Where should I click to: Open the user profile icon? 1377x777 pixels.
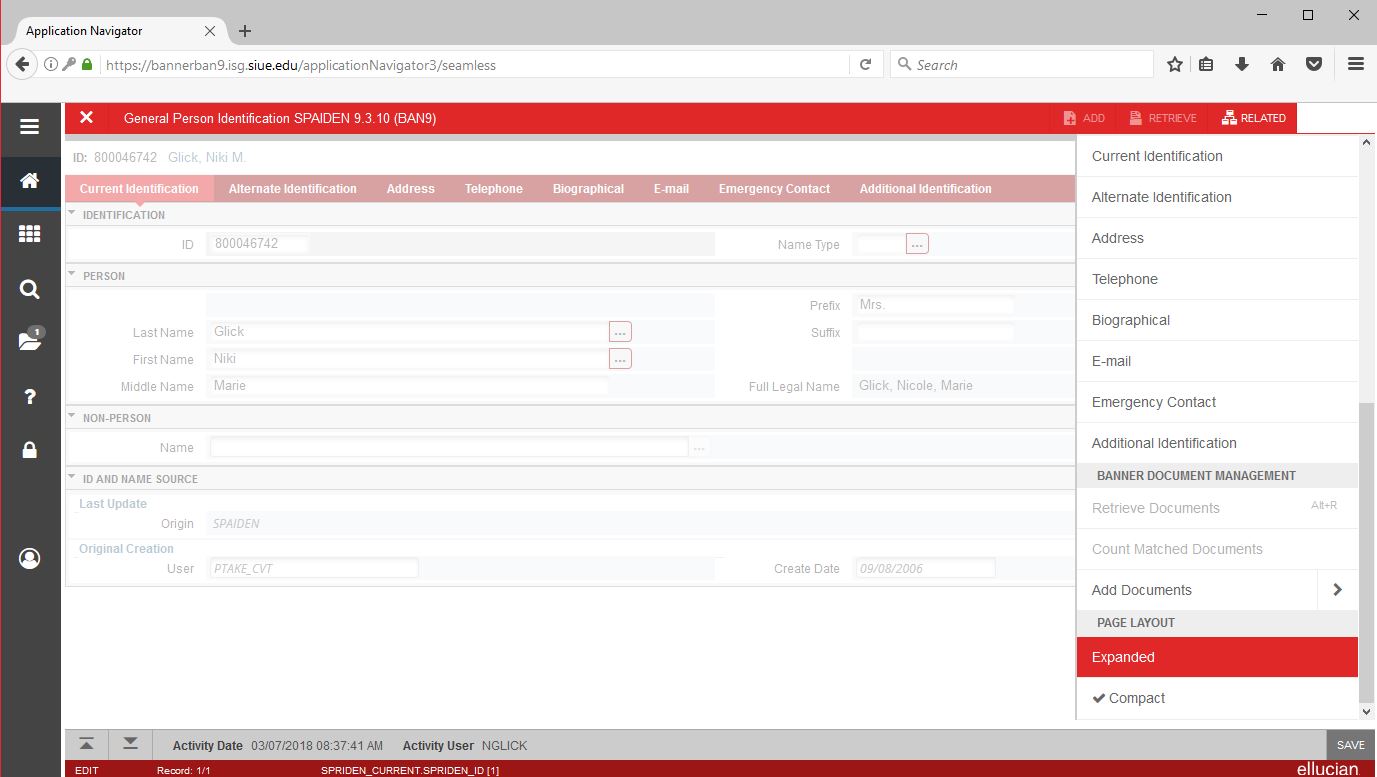tap(29, 558)
